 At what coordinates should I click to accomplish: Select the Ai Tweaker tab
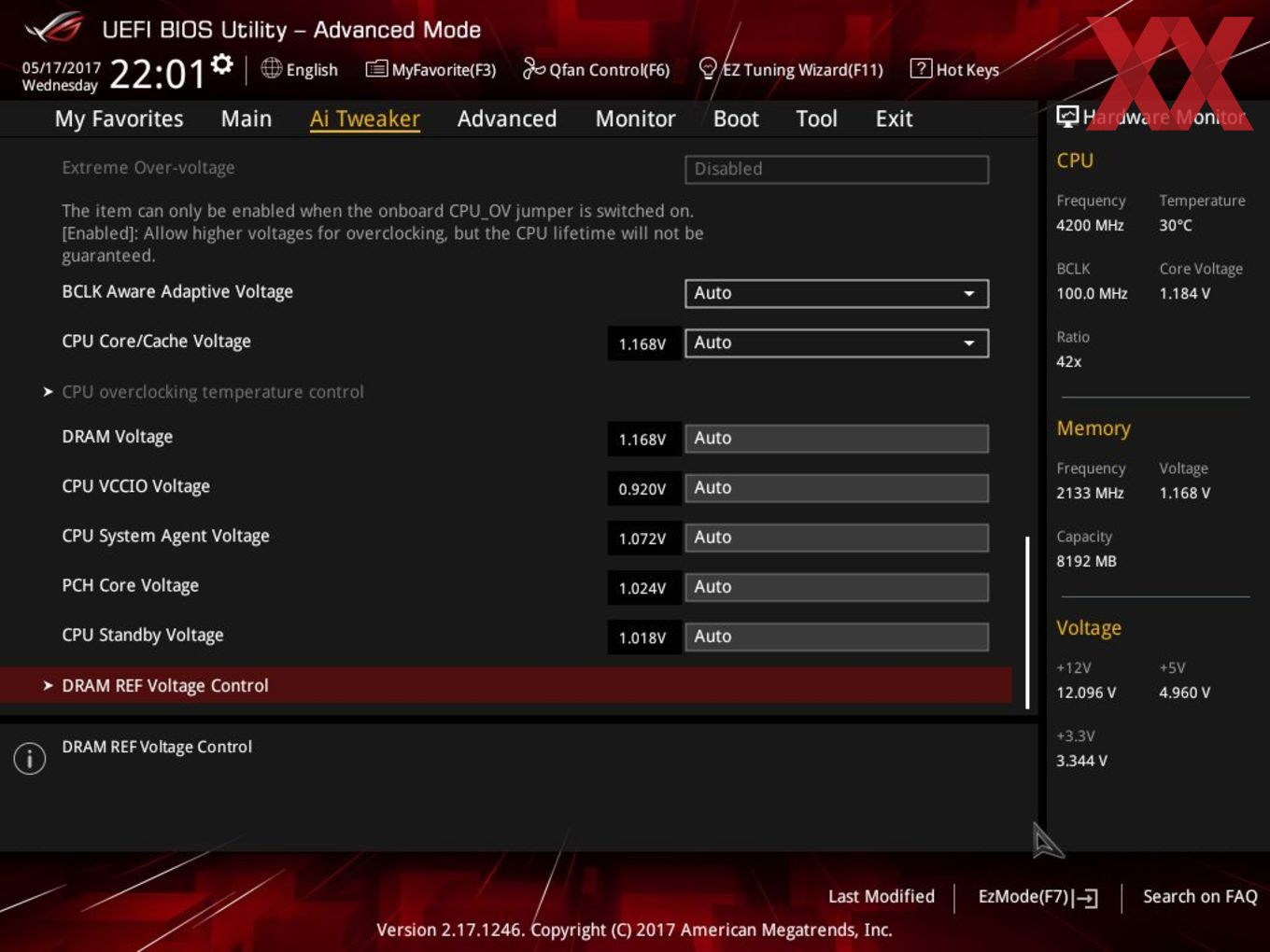(365, 119)
